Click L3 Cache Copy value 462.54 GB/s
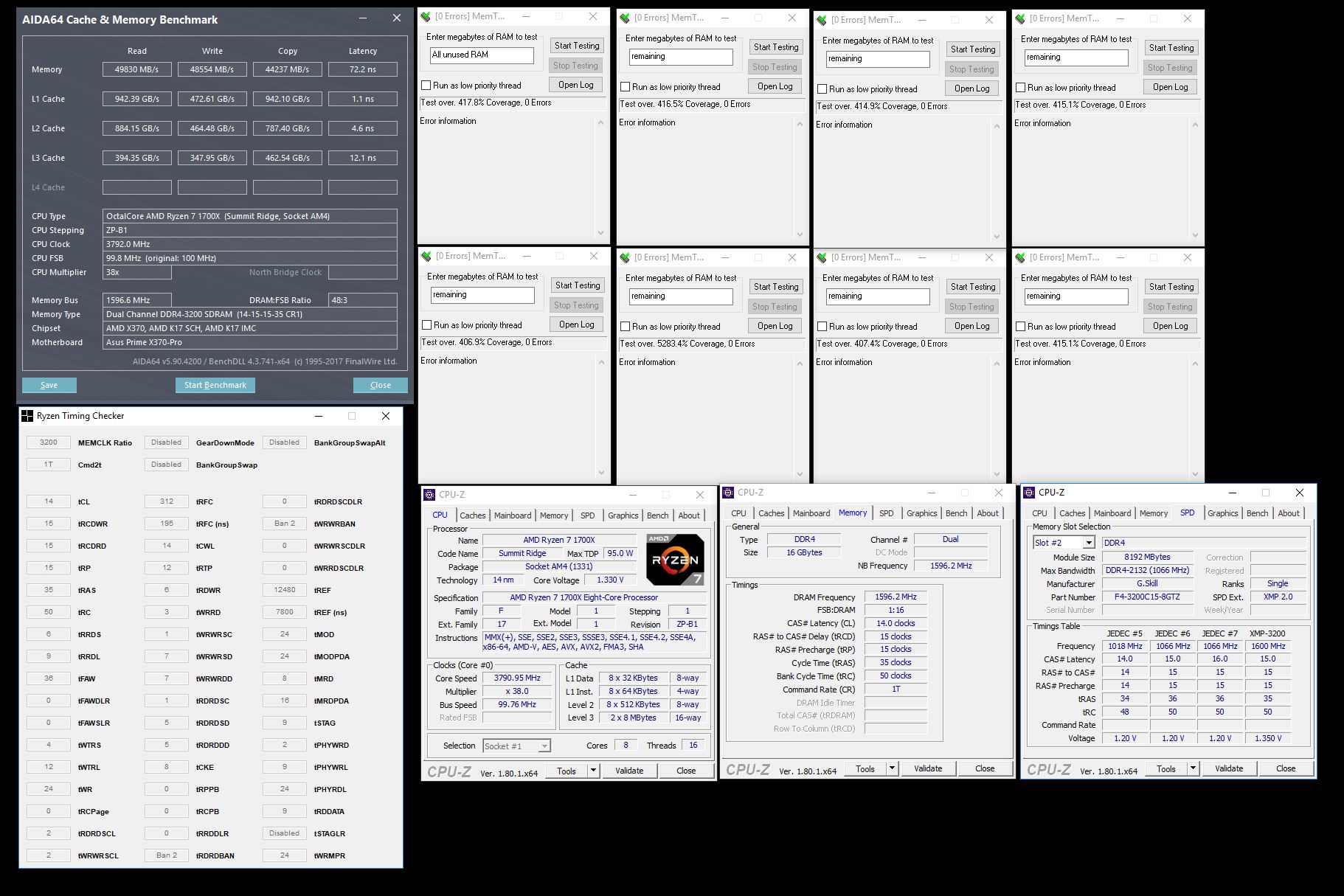Image resolution: width=1344 pixels, height=896 pixels. [x=288, y=158]
